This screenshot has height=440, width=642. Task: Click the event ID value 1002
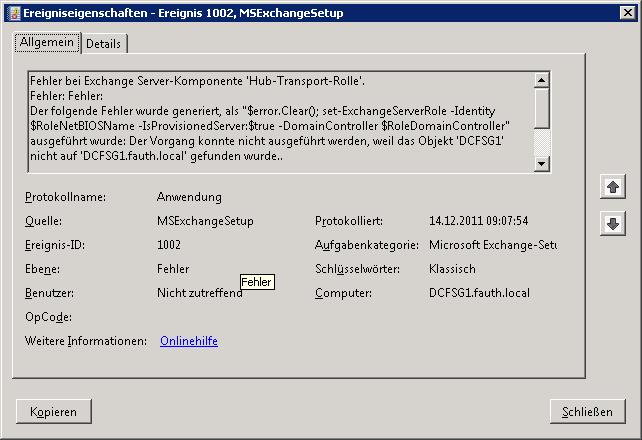(x=169, y=245)
